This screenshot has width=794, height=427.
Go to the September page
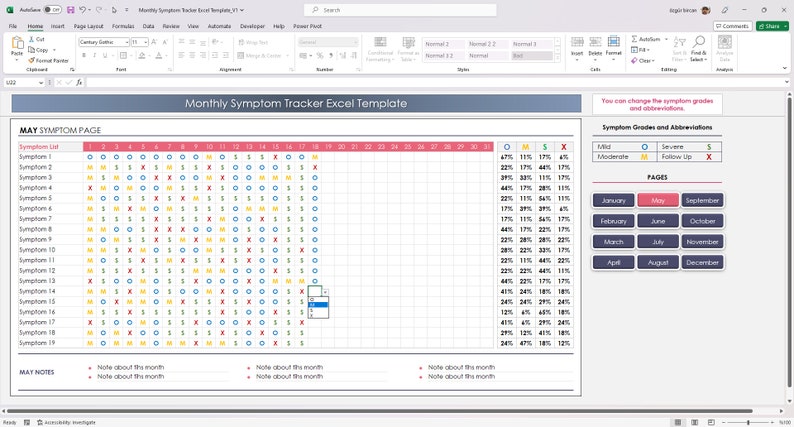click(702, 201)
